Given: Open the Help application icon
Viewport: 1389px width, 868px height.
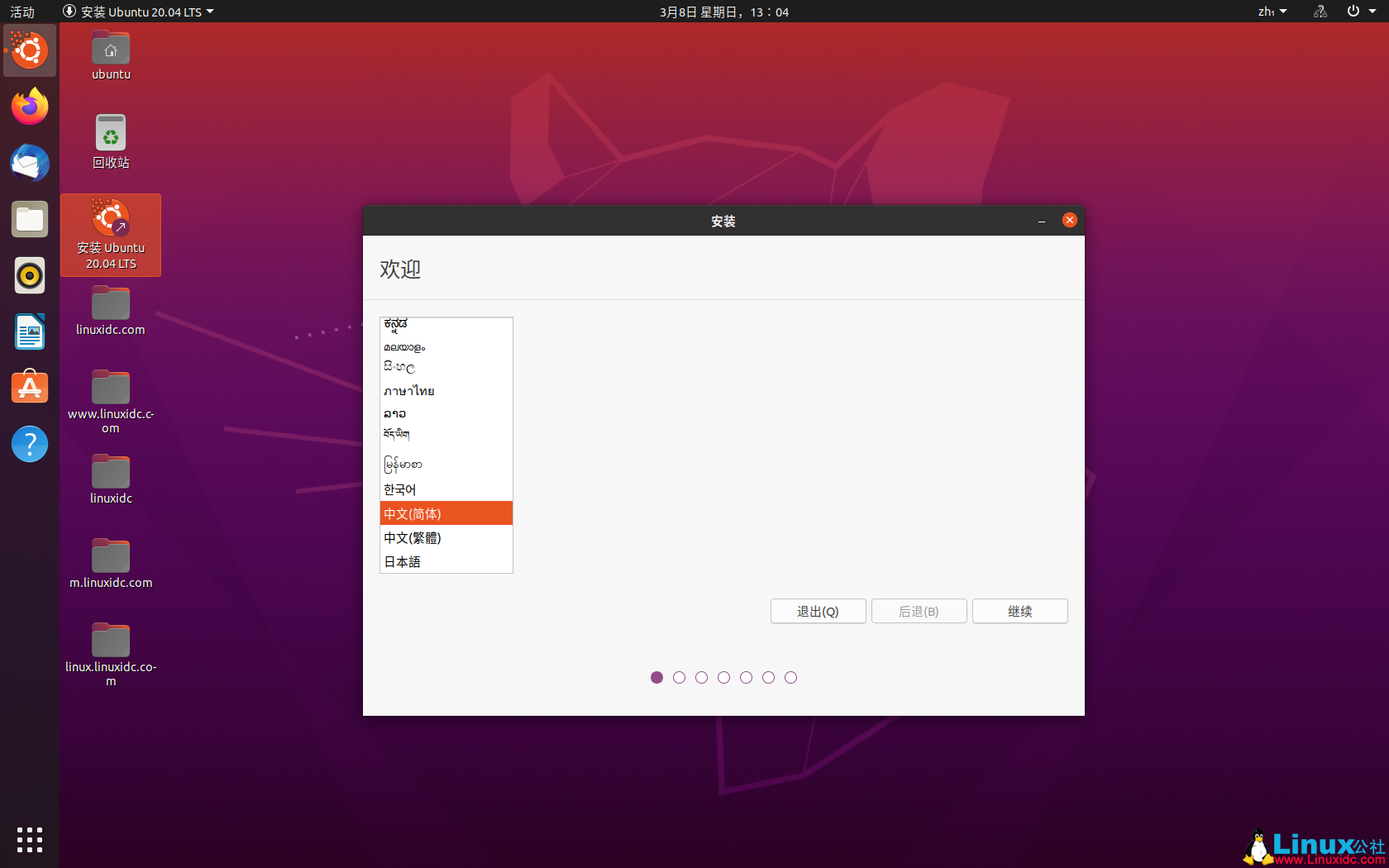Looking at the screenshot, I should (29, 444).
